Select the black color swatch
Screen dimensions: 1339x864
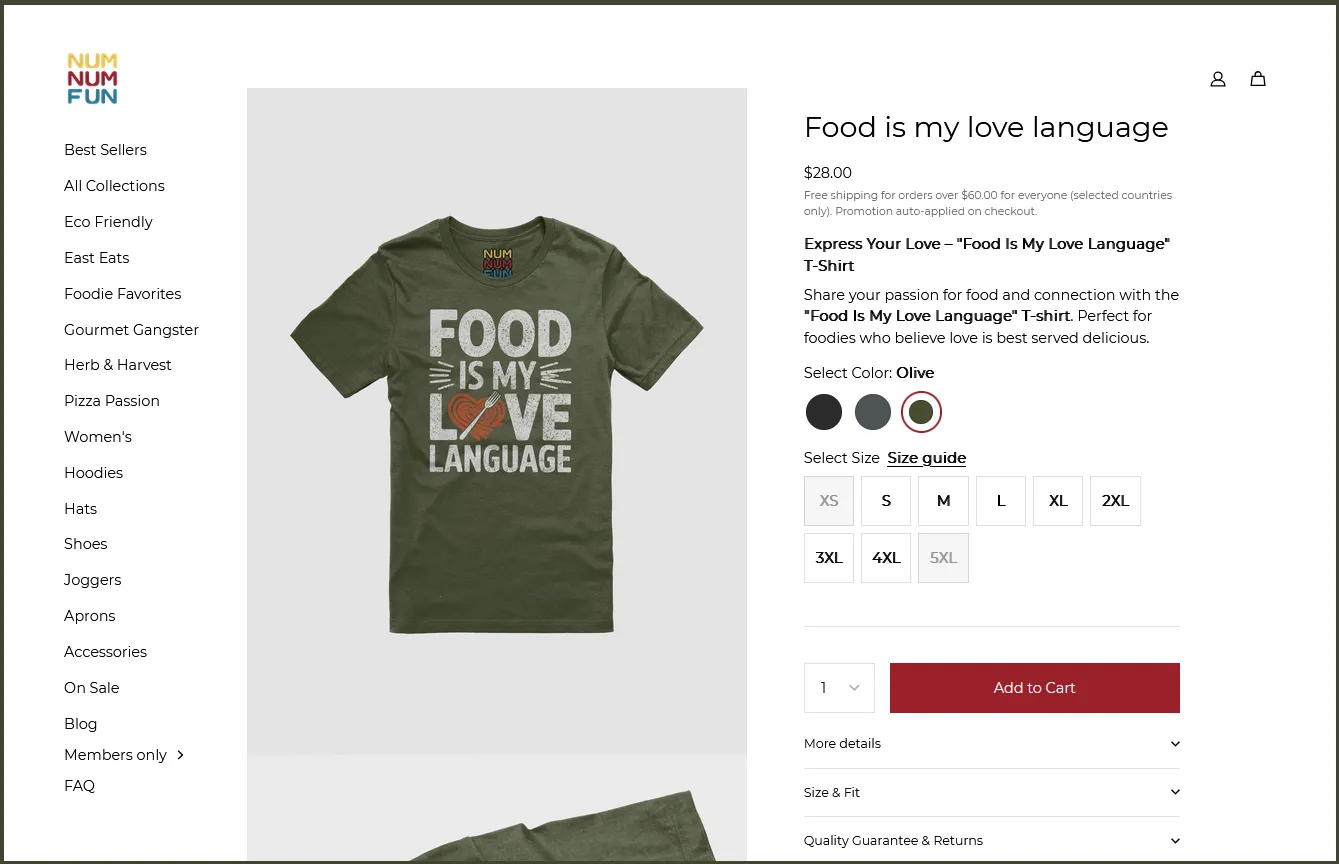824,412
